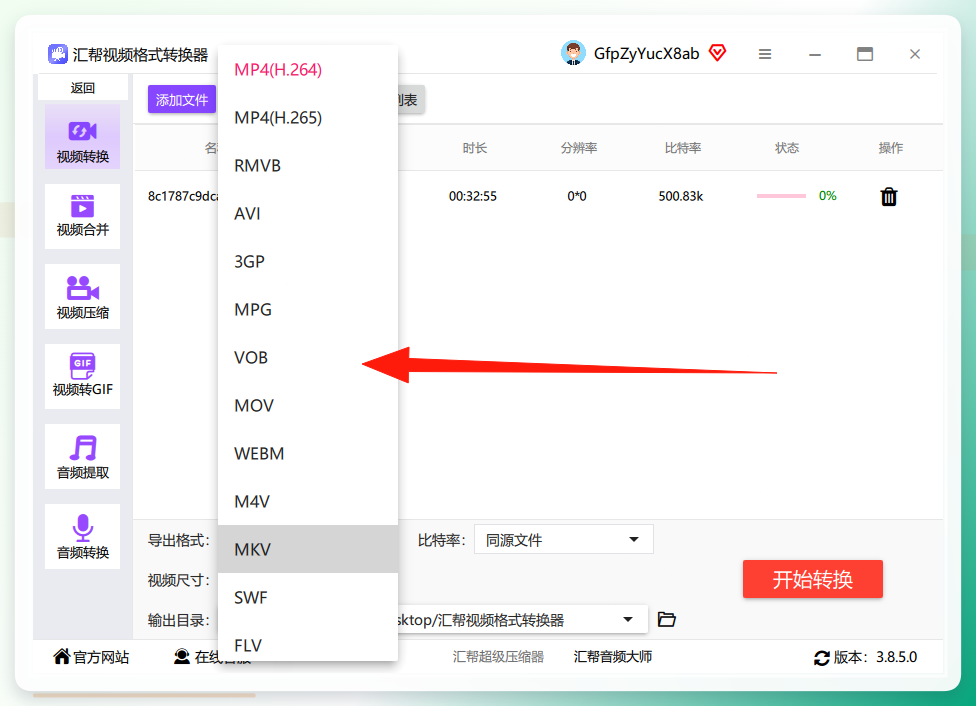Select WEBM output format
This screenshot has width=976, height=706.
308,453
